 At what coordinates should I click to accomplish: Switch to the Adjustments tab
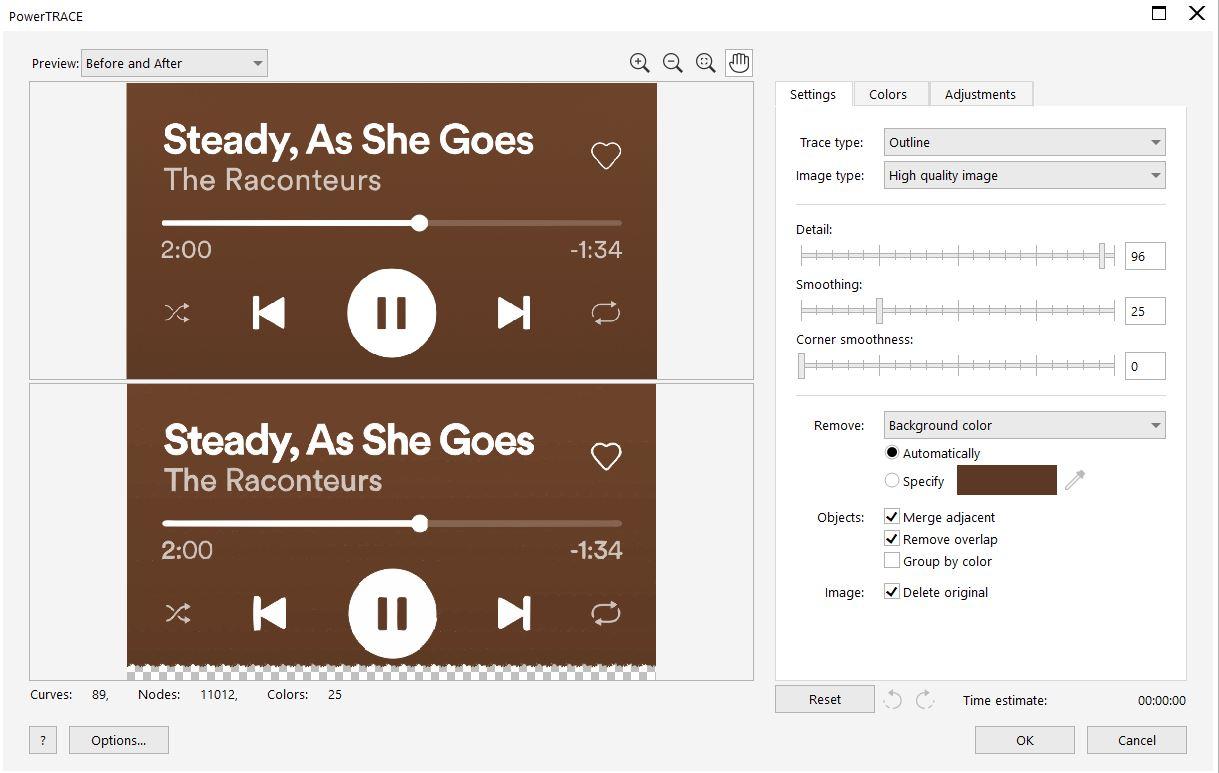(x=980, y=94)
